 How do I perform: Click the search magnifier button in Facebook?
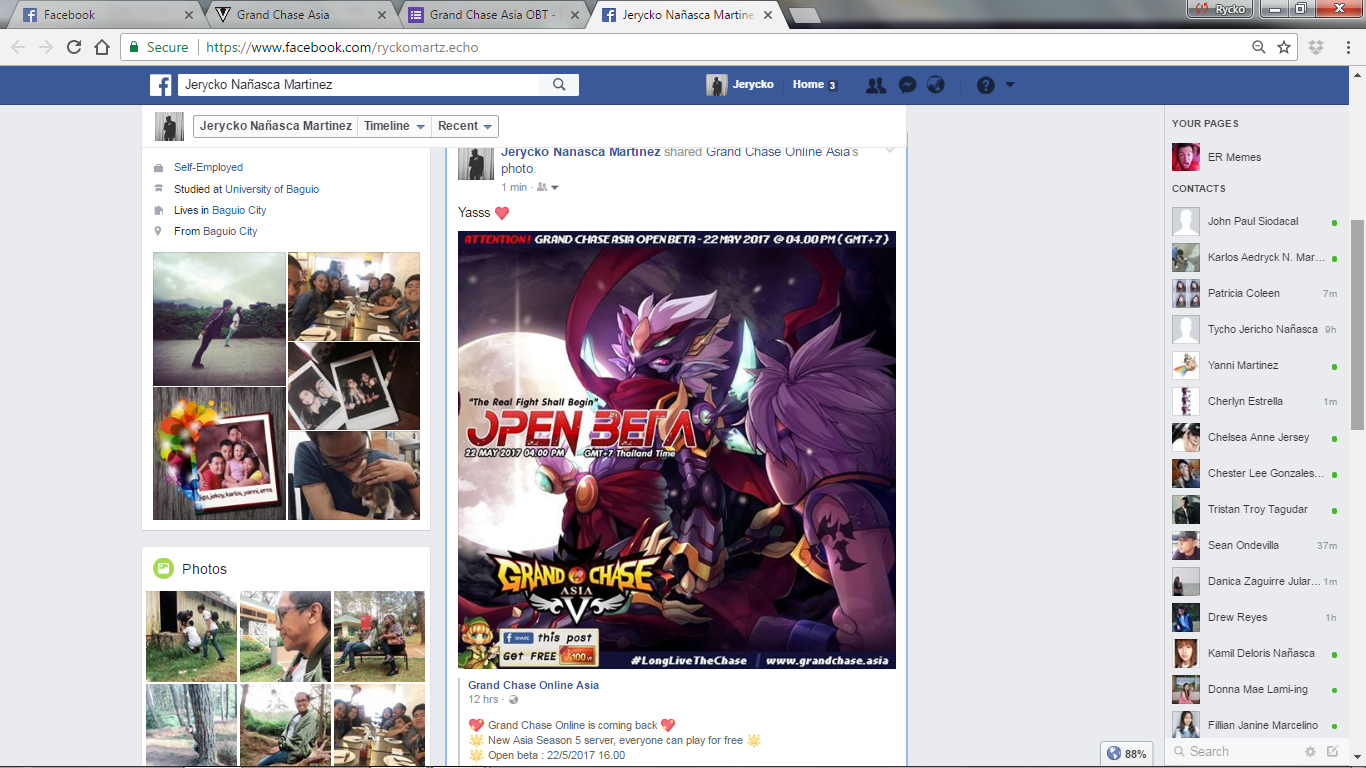pyautogui.click(x=559, y=85)
